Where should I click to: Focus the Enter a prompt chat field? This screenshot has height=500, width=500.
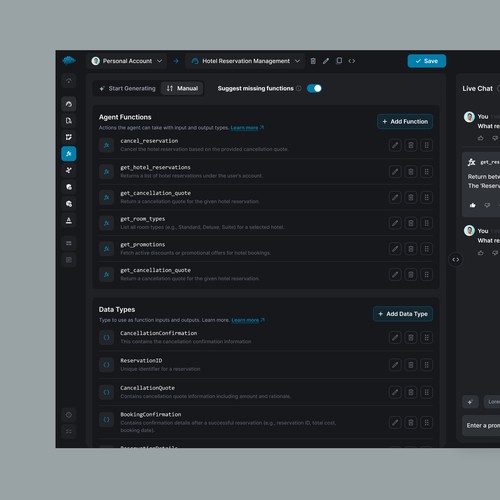(x=481, y=426)
